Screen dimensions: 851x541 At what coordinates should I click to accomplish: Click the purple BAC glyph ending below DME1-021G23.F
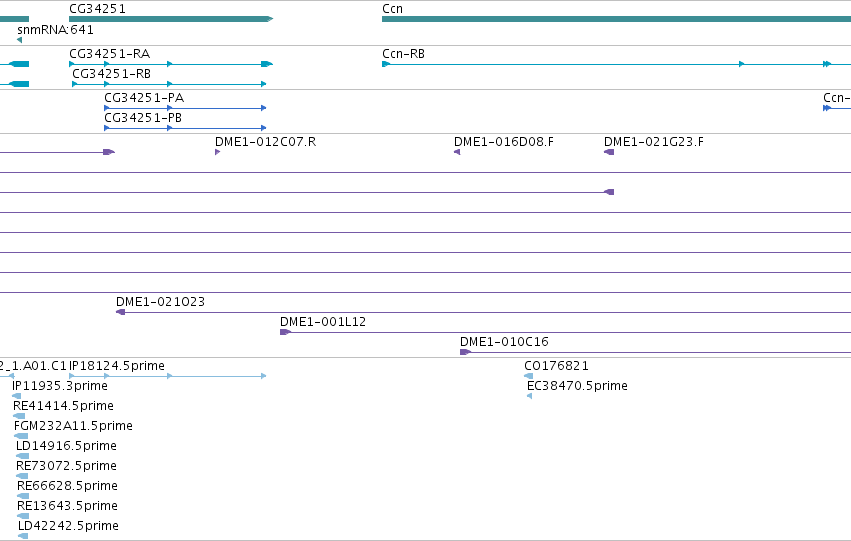609,192
